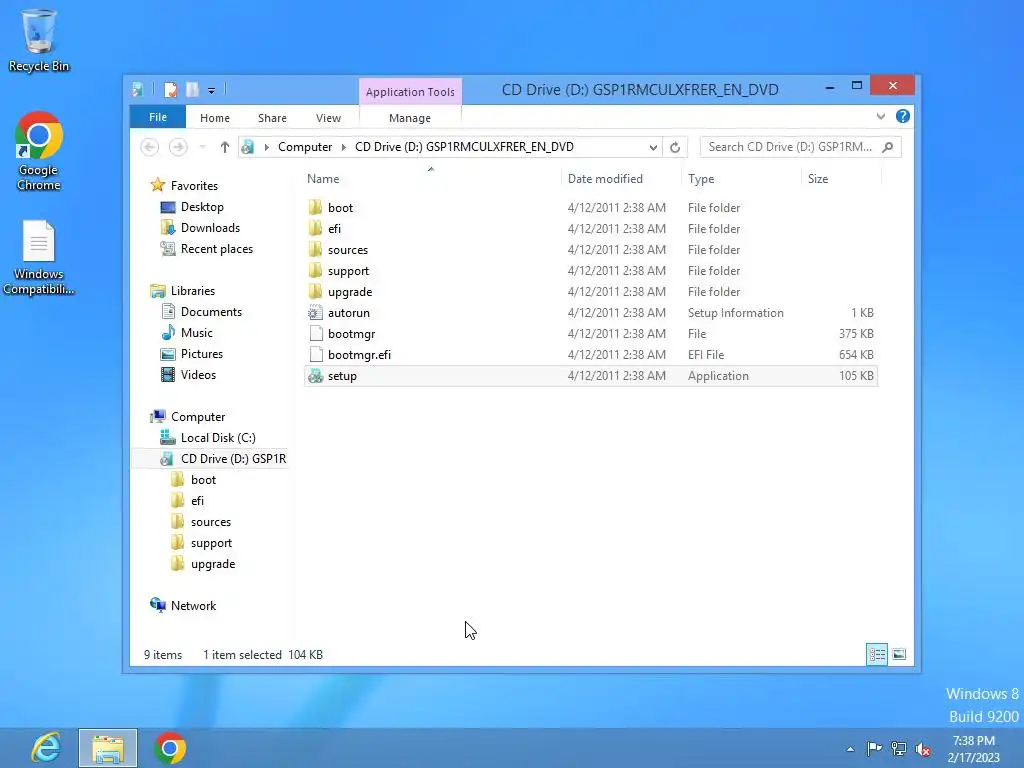Switch to the Home ribbon tab
The width and height of the screenshot is (1024, 768).
[x=215, y=118]
